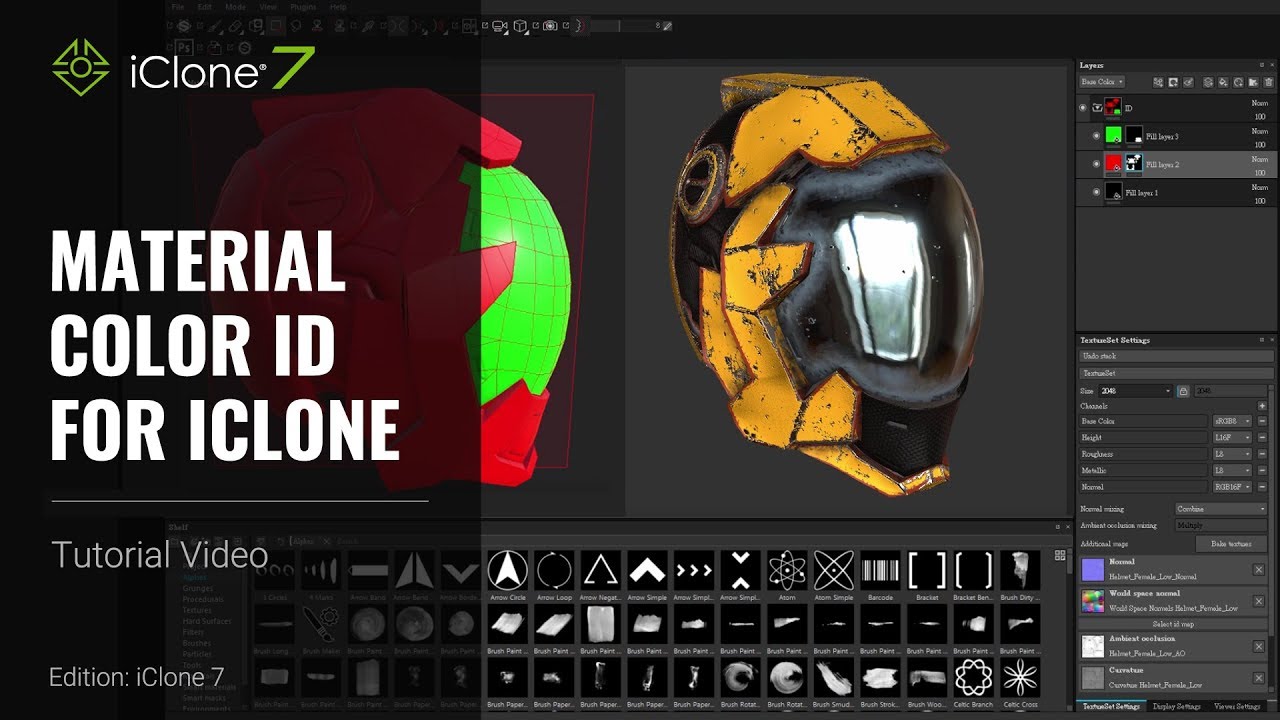Open the Plugins menu
This screenshot has width=1280, height=720.
point(301,7)
